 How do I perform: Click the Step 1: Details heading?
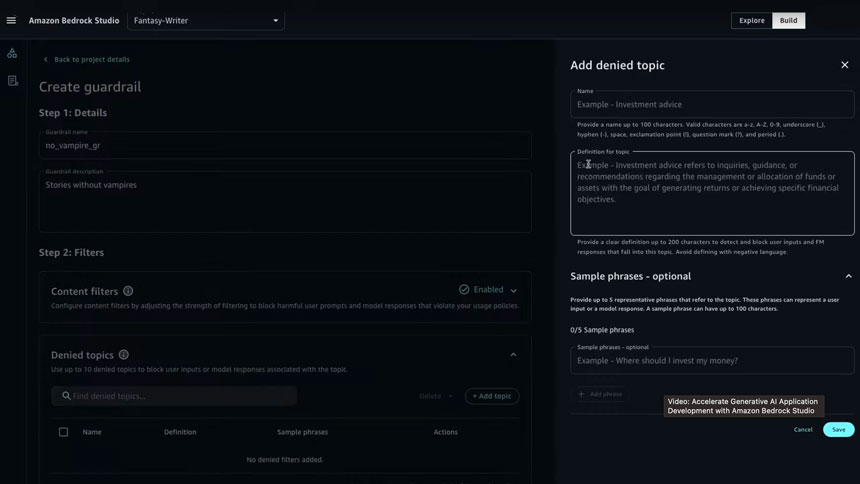73,112
